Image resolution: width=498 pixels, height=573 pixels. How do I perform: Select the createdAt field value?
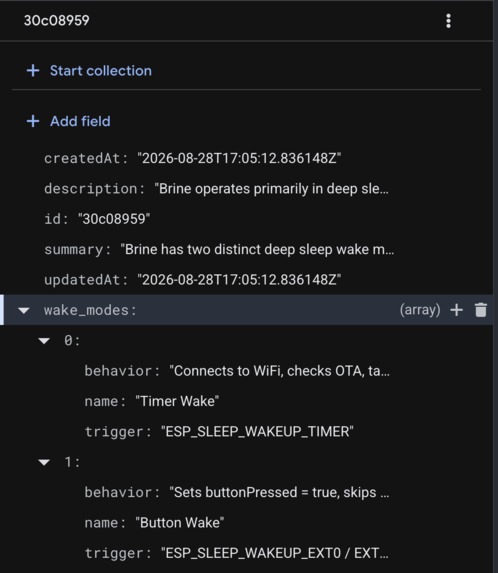click(239, 158)
